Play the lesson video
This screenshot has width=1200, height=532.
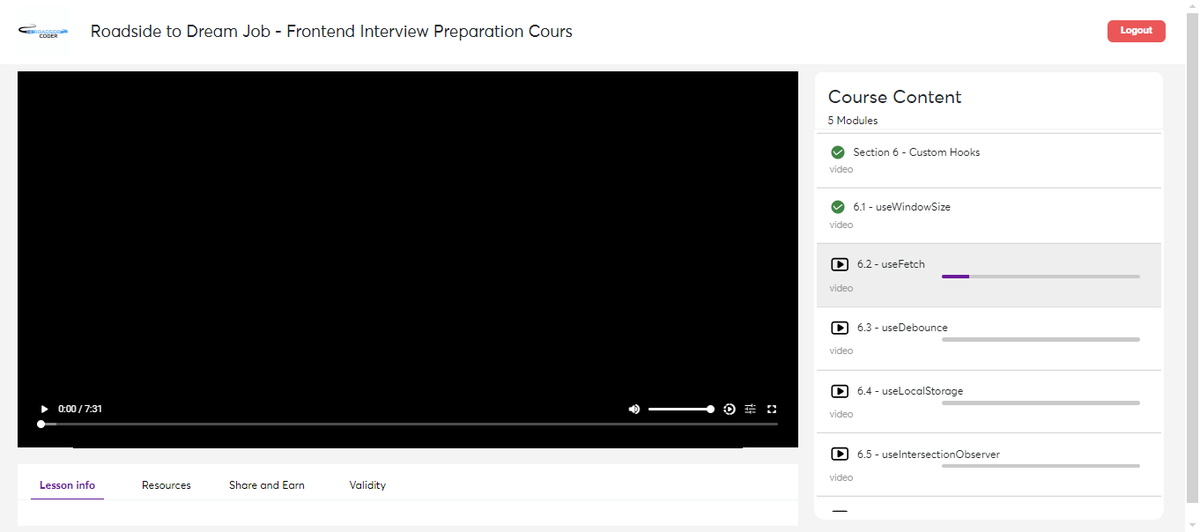pos(44,409)
